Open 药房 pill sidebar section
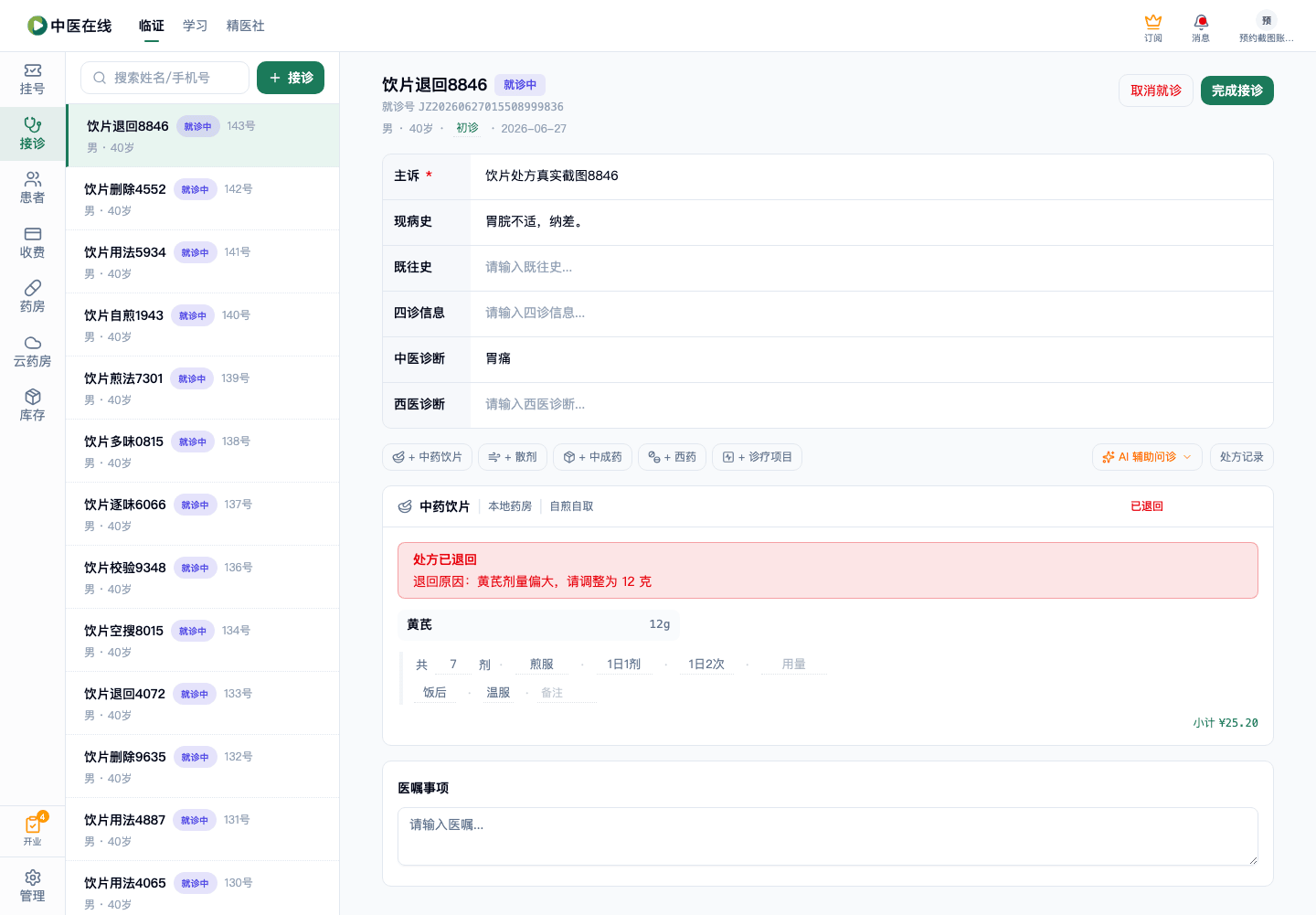 click(x=33, y=297)
